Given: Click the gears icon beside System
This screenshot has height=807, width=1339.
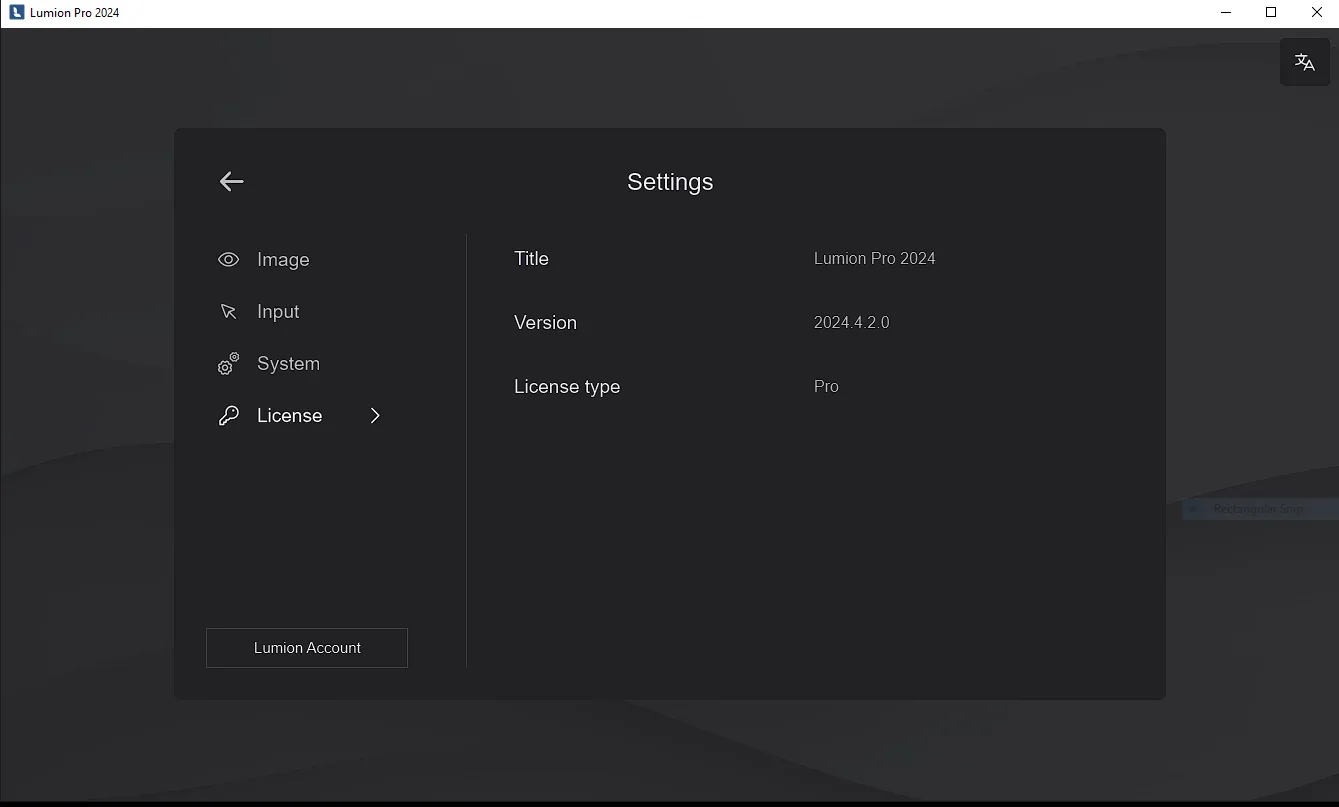Looking at the screenshot, I should point(228,364).
